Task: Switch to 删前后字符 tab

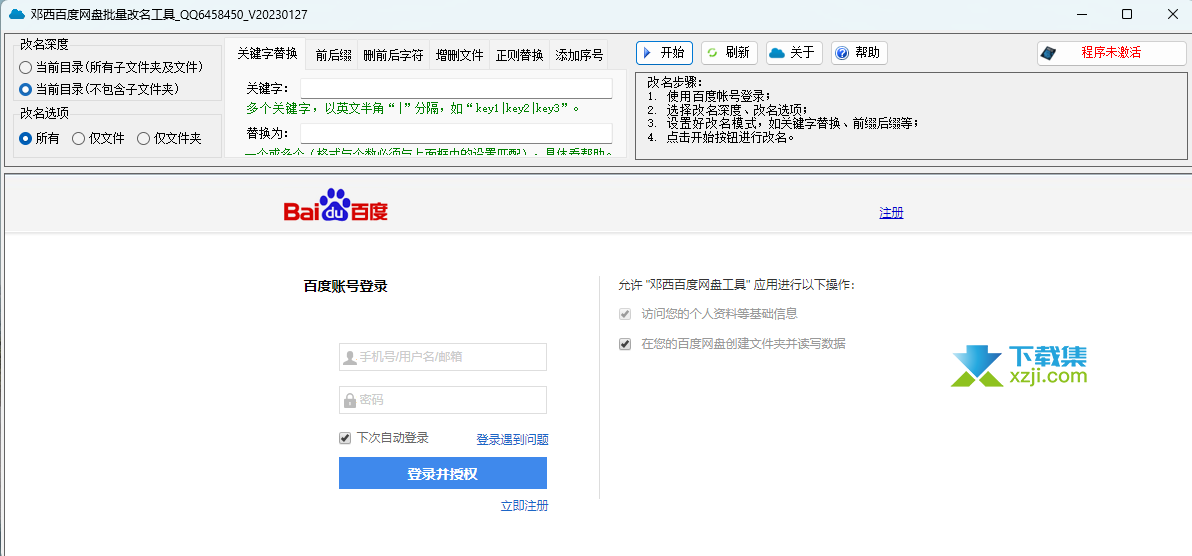Action: point(393,55)
